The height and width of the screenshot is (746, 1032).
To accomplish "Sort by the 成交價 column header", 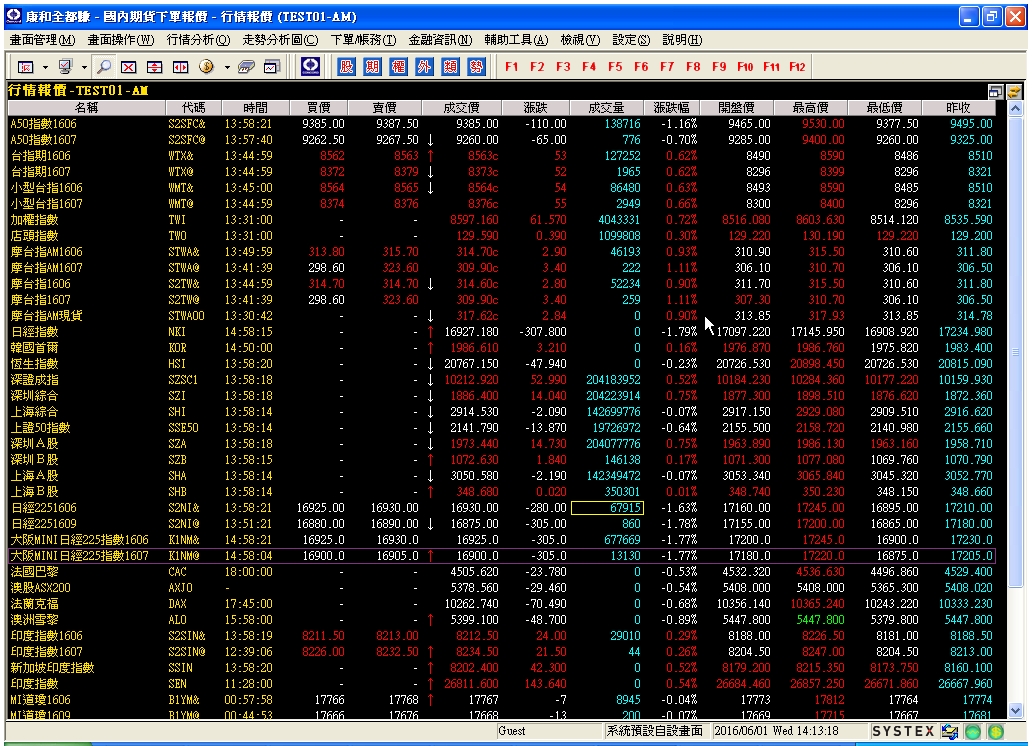I will point(461,107).
